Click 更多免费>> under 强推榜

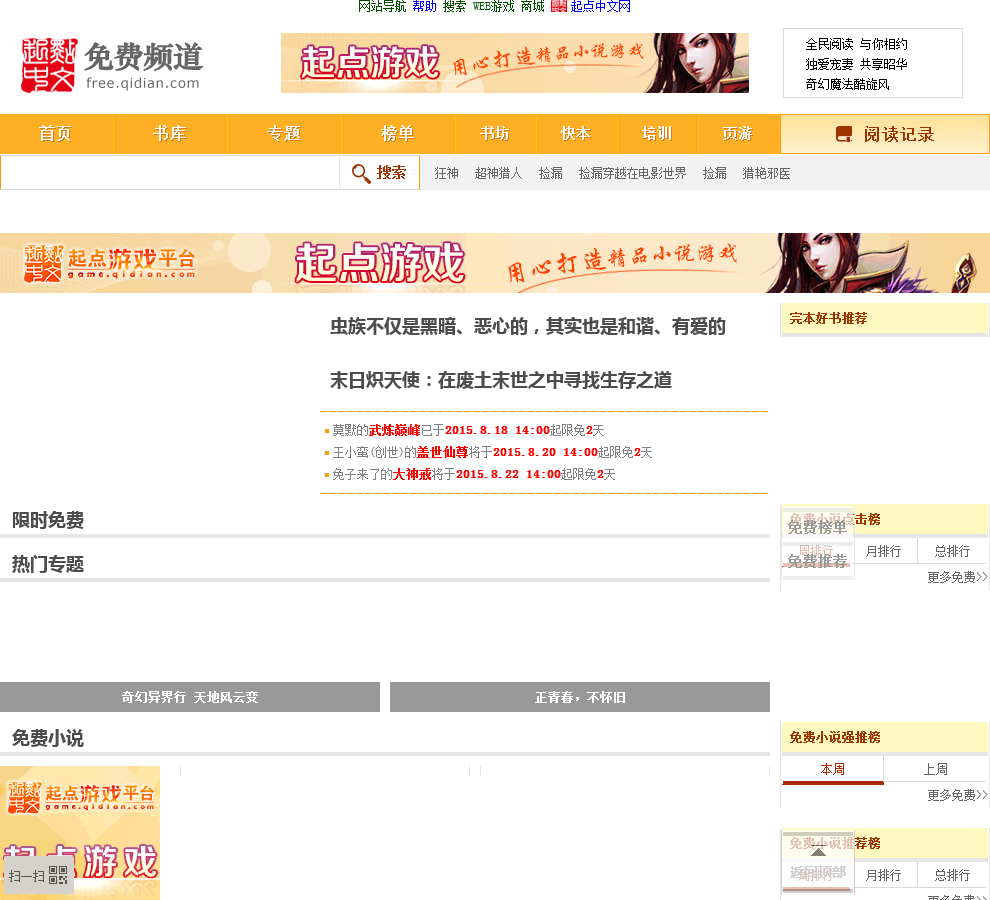point(957,795)
